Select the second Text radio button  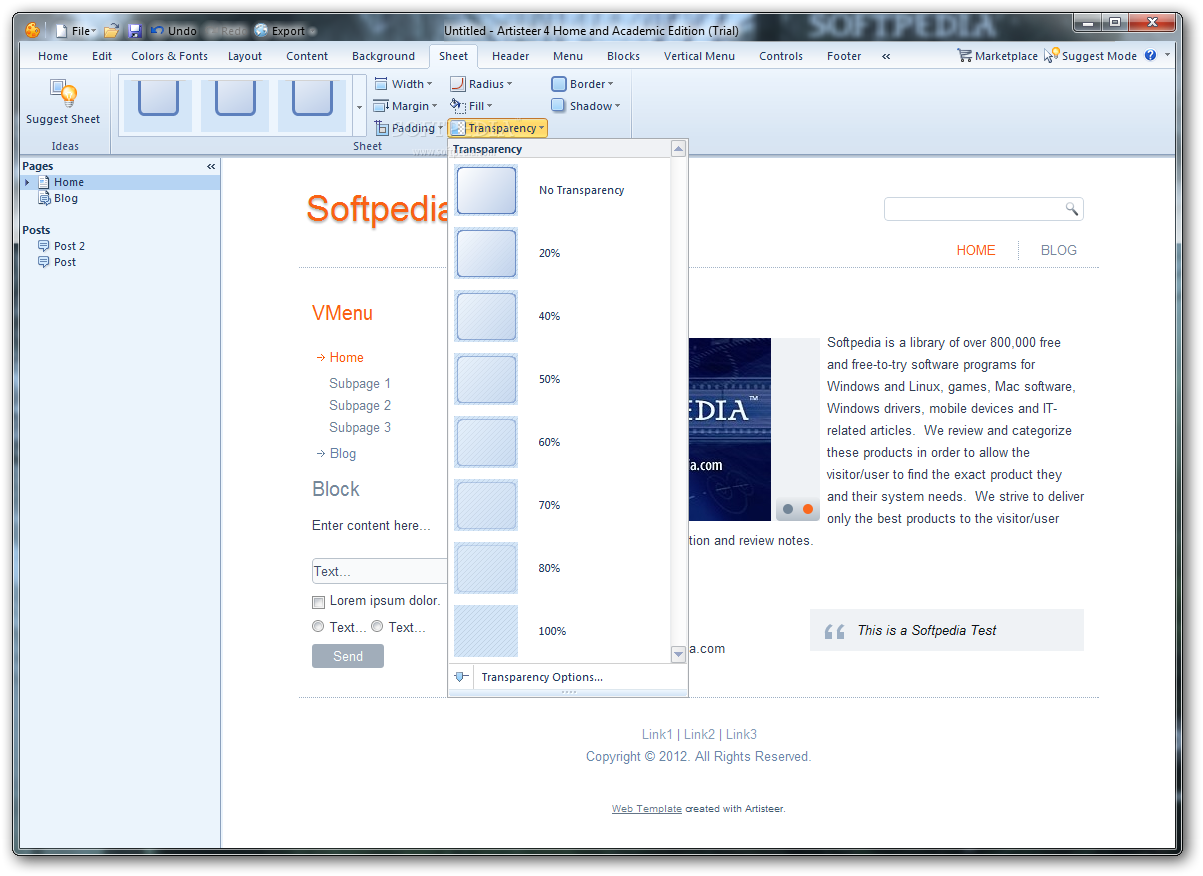tap(377, 627)
